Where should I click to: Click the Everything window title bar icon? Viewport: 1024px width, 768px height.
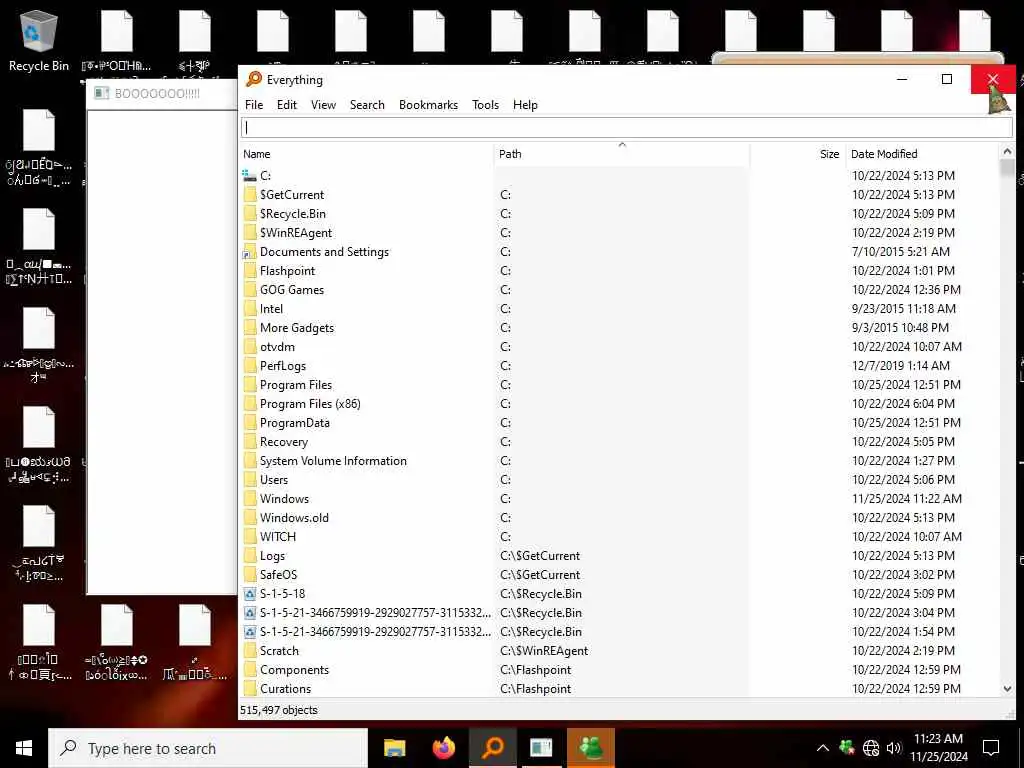(x=253, y=80)
